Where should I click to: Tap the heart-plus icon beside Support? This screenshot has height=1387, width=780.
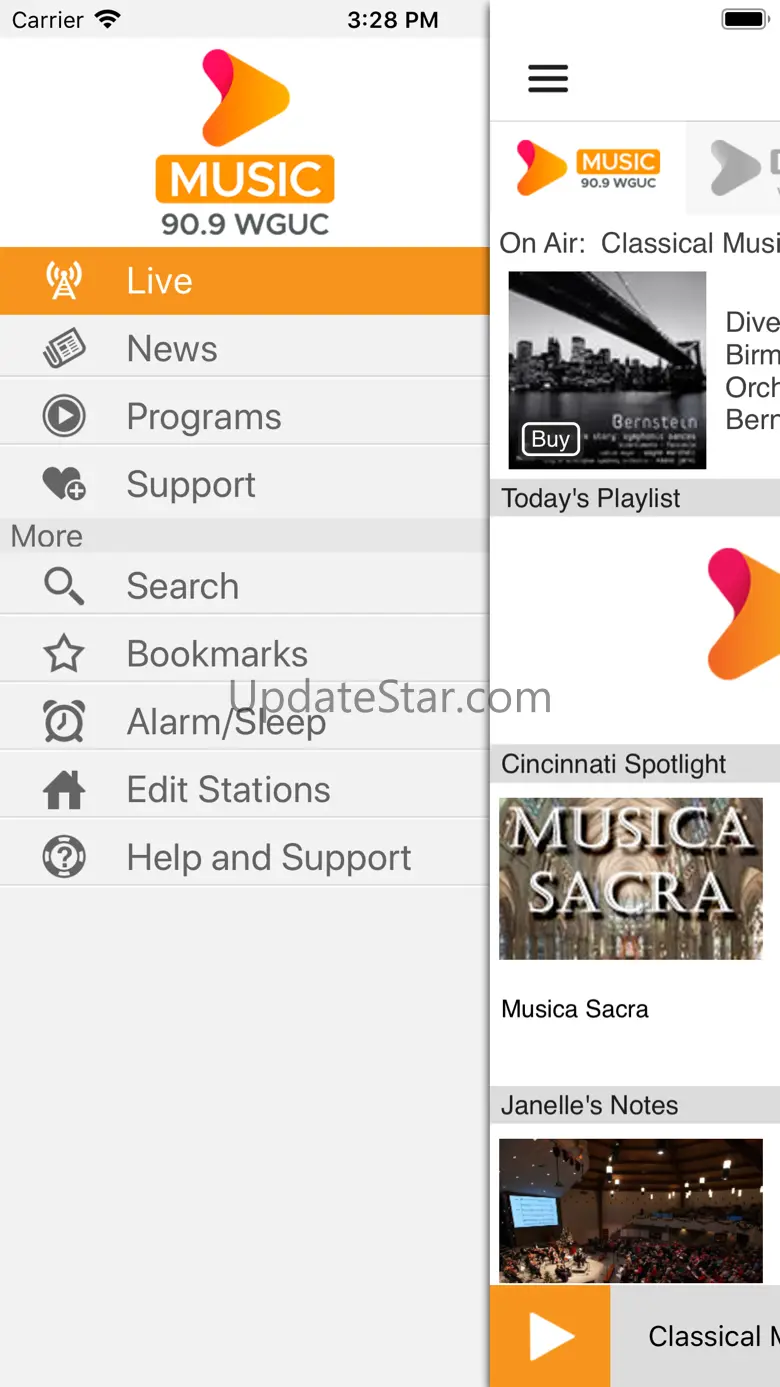pyautogui.click(x=64, y=485)
